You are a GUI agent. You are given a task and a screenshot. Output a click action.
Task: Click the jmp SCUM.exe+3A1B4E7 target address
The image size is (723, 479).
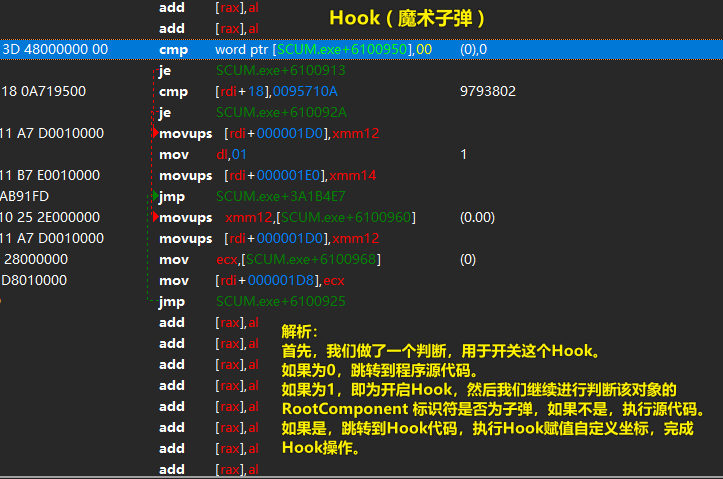(x=281, y=196)
